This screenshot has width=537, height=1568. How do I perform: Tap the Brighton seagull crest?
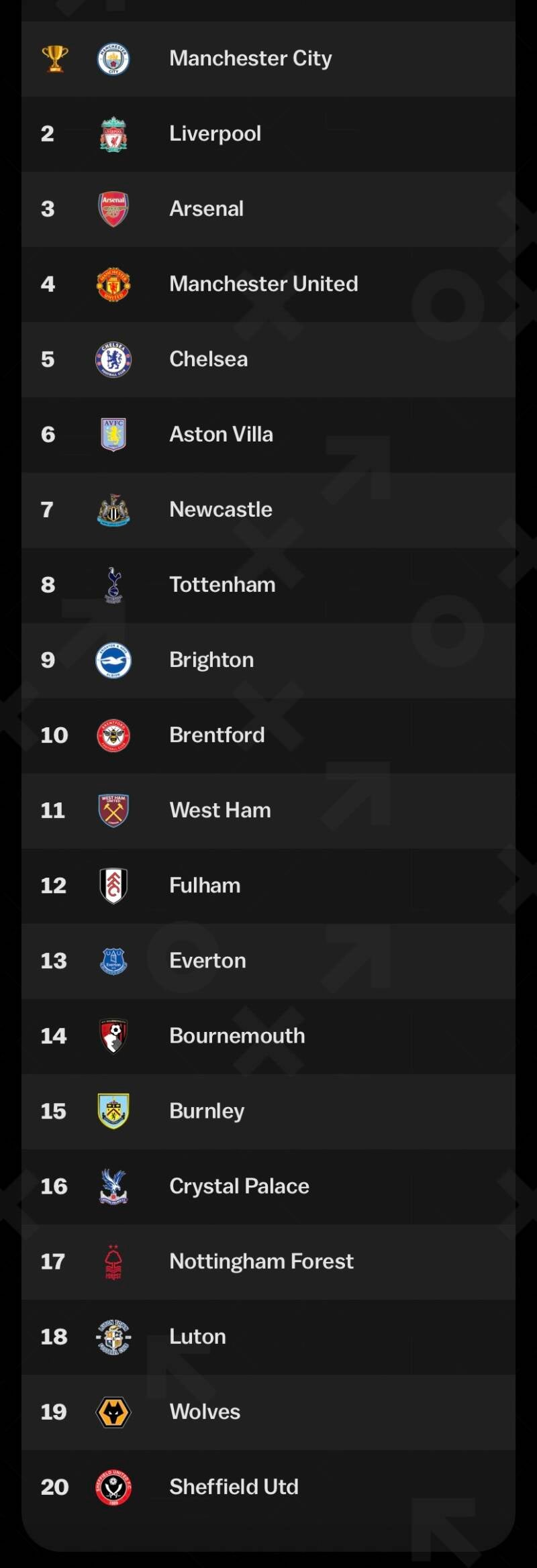point(113,660)
